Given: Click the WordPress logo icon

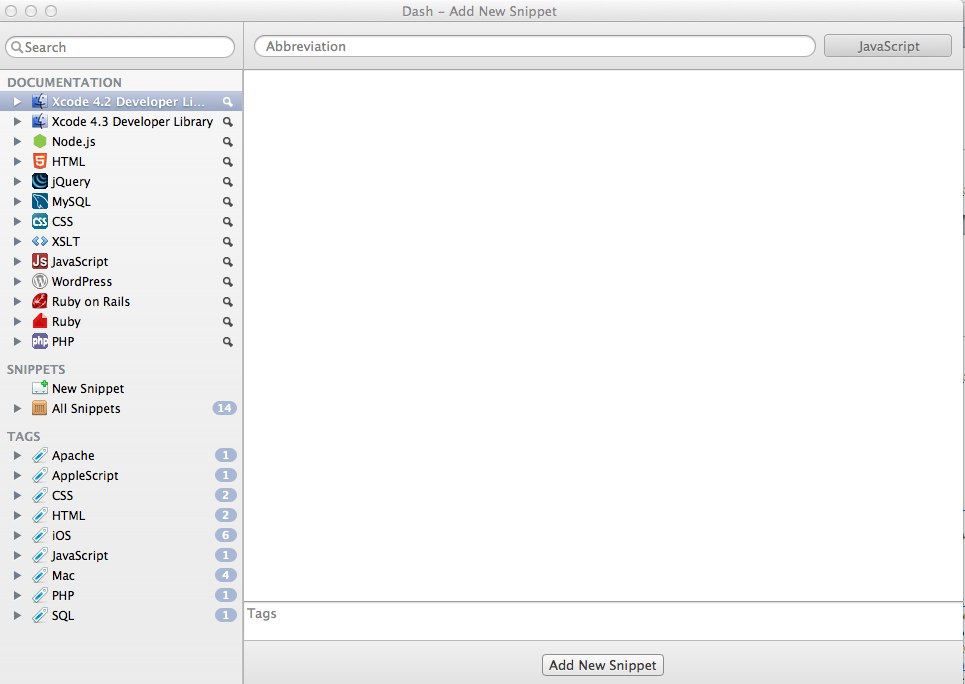Looking at the screenshot, I should coord(40,281).
